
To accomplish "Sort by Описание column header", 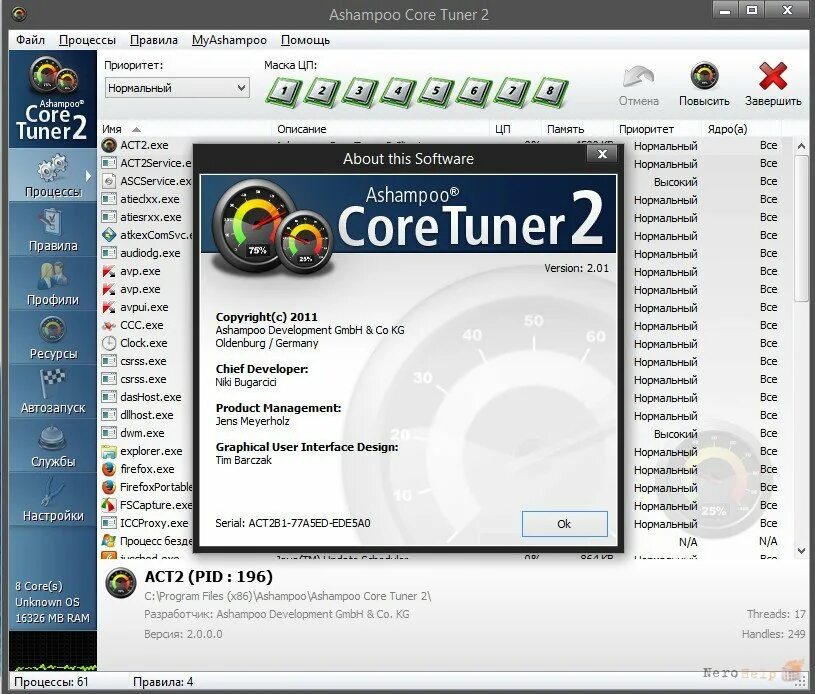I will (x=380, y=129).
